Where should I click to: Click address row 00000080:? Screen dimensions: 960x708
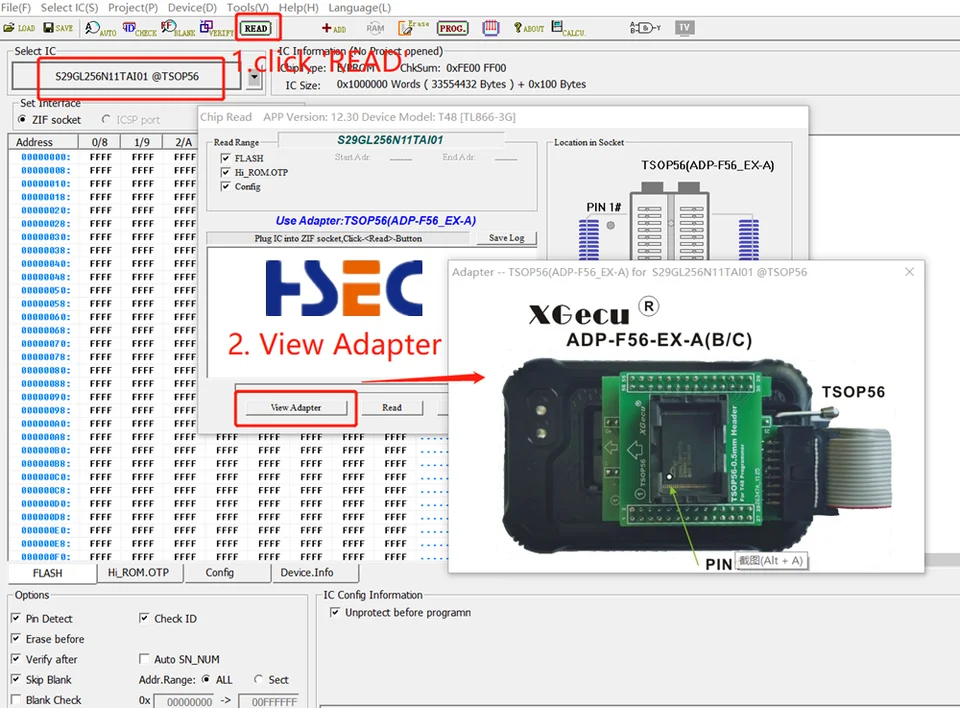pos(46,371)
